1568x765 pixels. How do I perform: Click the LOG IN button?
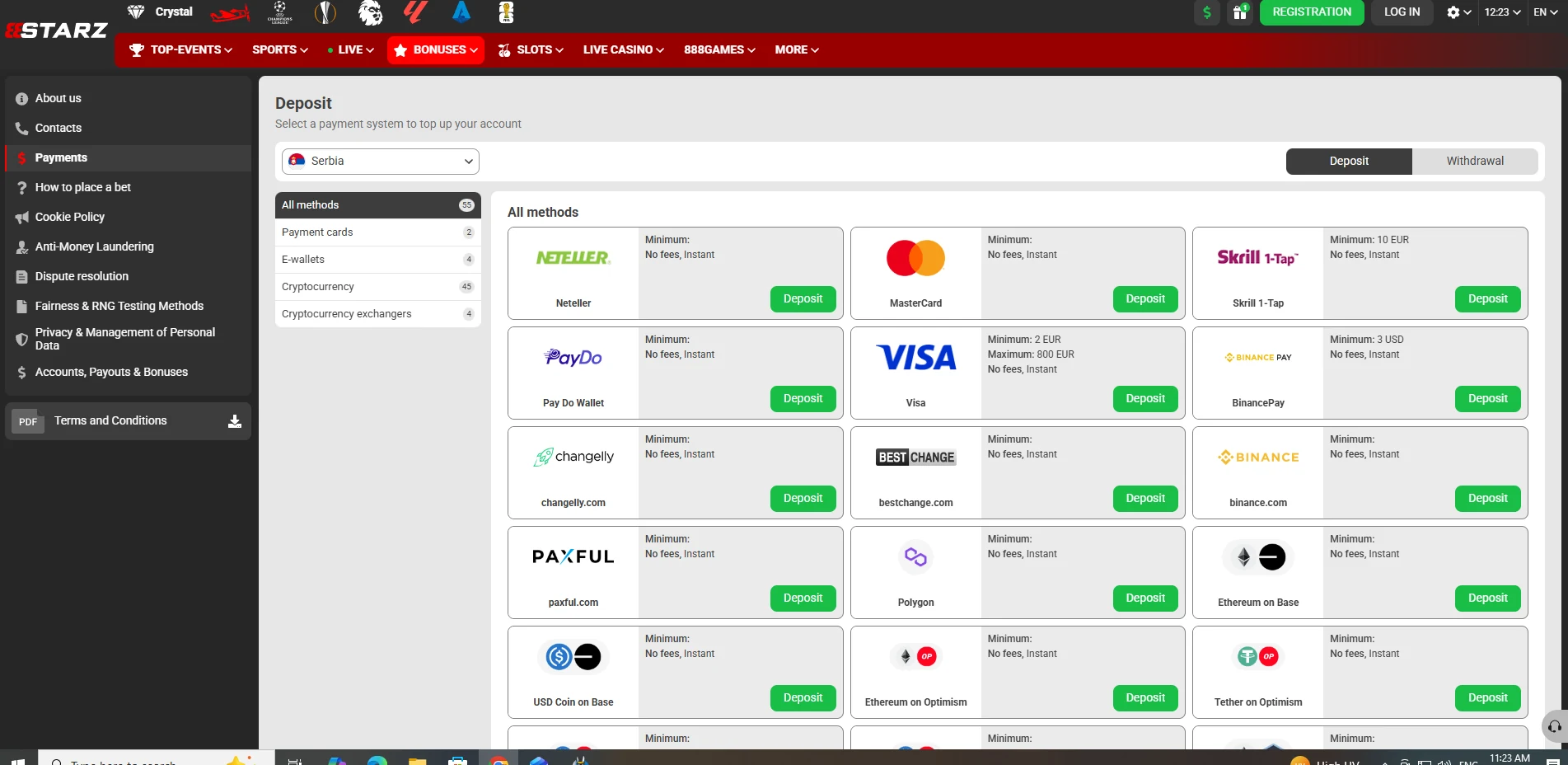click(x=1402, y=12)
